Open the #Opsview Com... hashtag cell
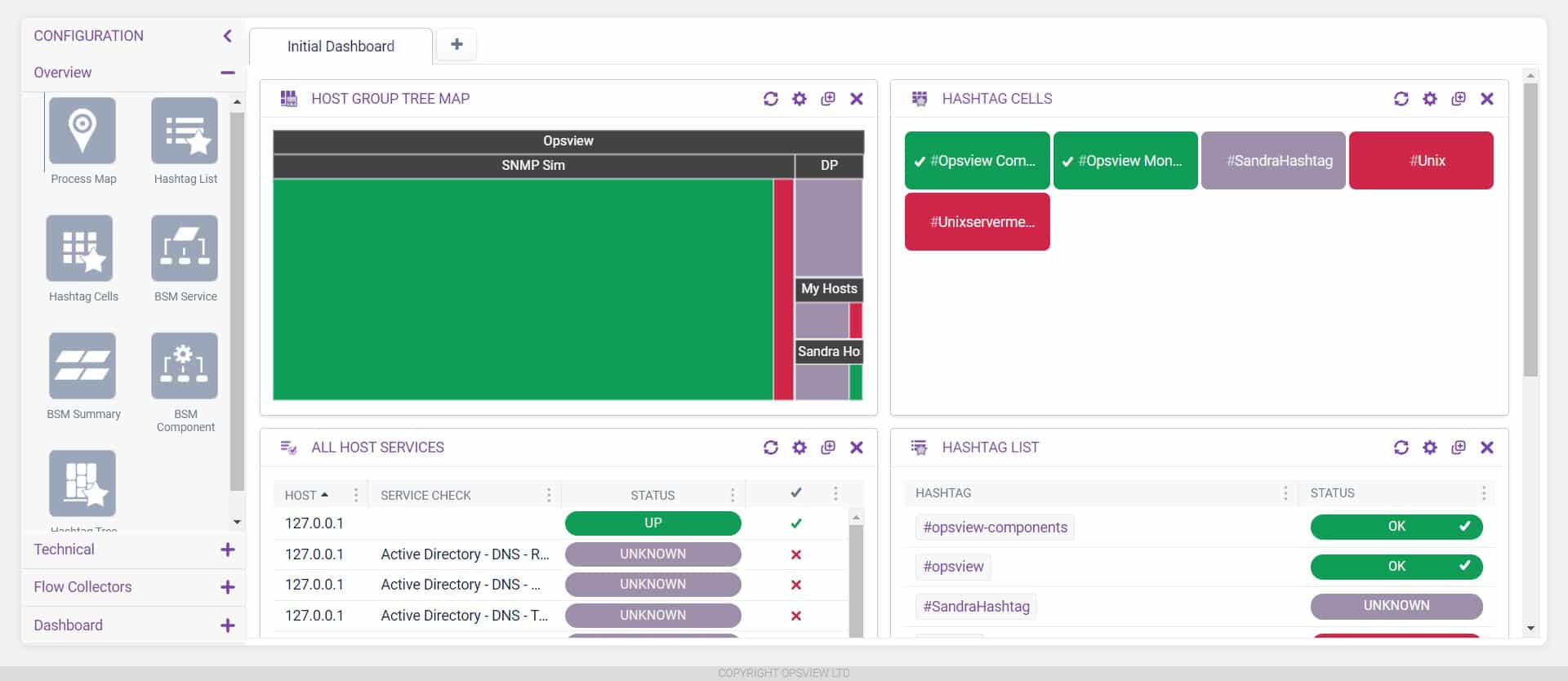Image resolution: width=1568 pixels, height=681 pixels. click(978, 161)
